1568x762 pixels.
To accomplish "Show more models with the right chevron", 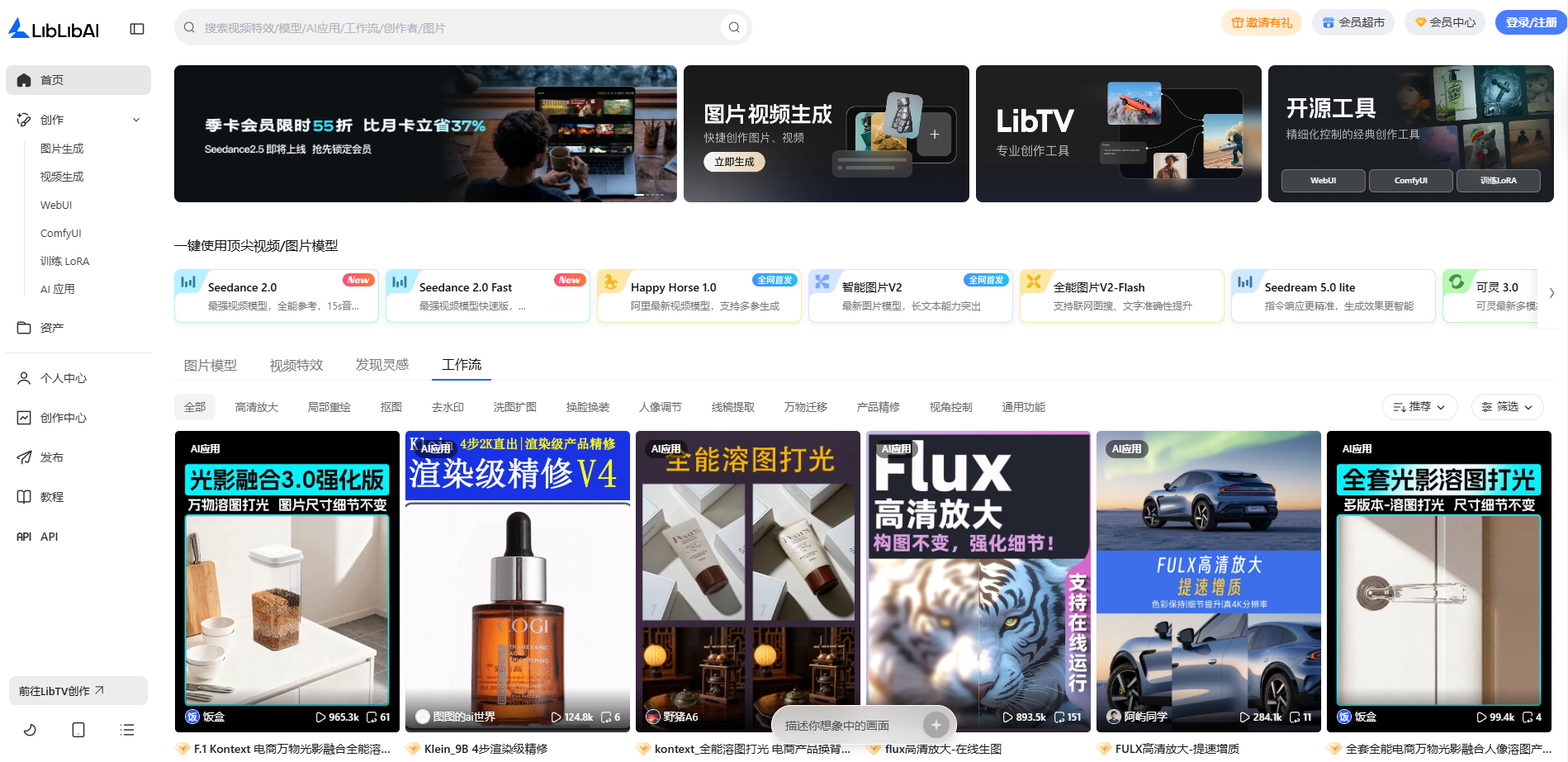I will (1551, 293).
